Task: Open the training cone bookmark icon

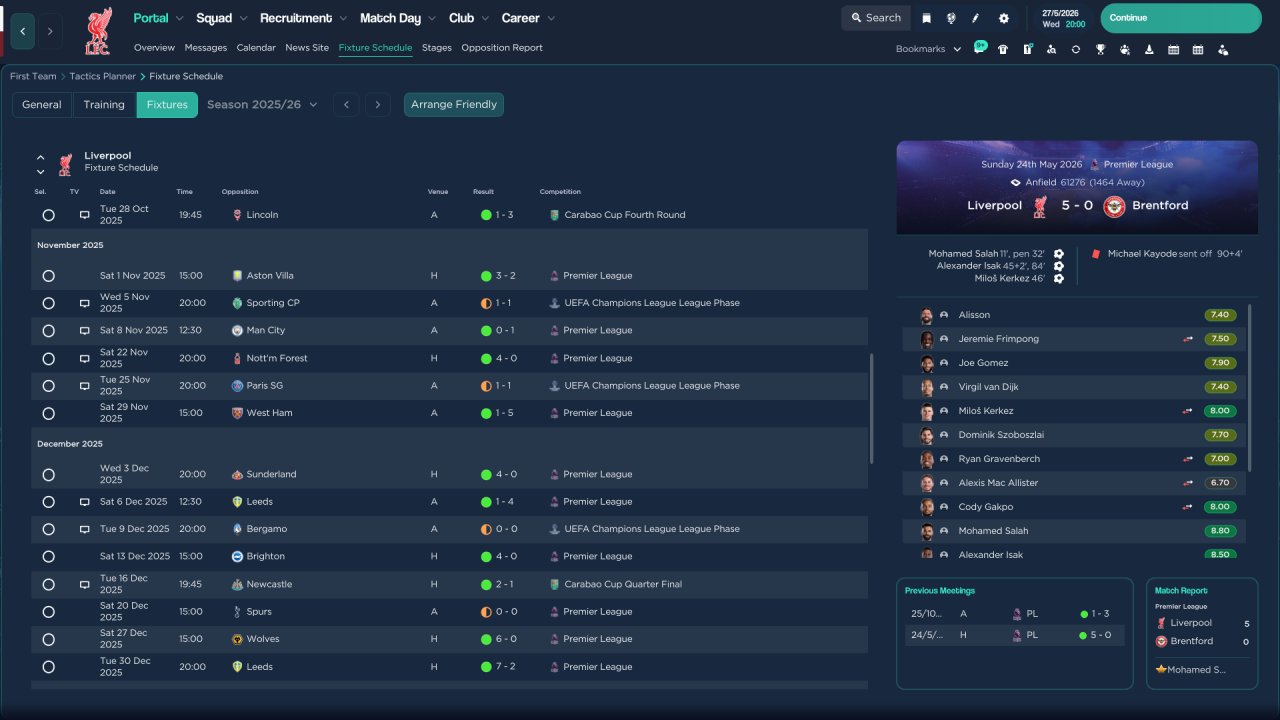Action: tap(1149, 49)
